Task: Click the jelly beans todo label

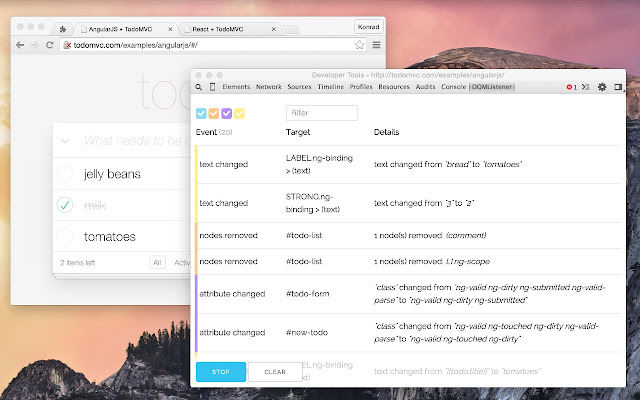Action: click(112, 174)
